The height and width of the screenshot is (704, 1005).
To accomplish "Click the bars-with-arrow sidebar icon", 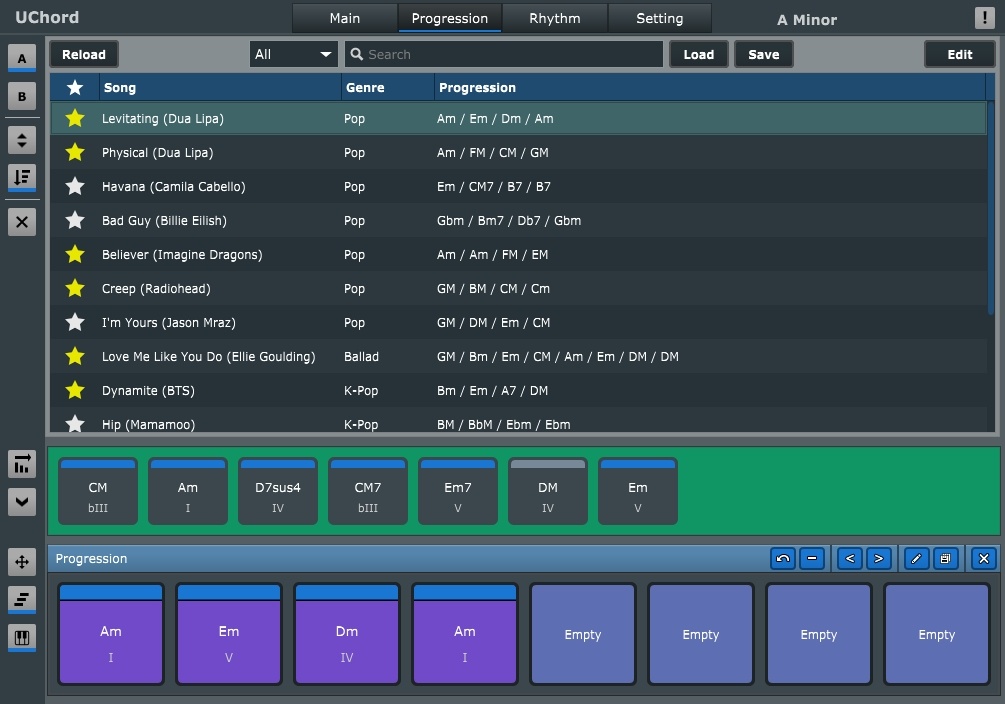I will click(22, 464).
